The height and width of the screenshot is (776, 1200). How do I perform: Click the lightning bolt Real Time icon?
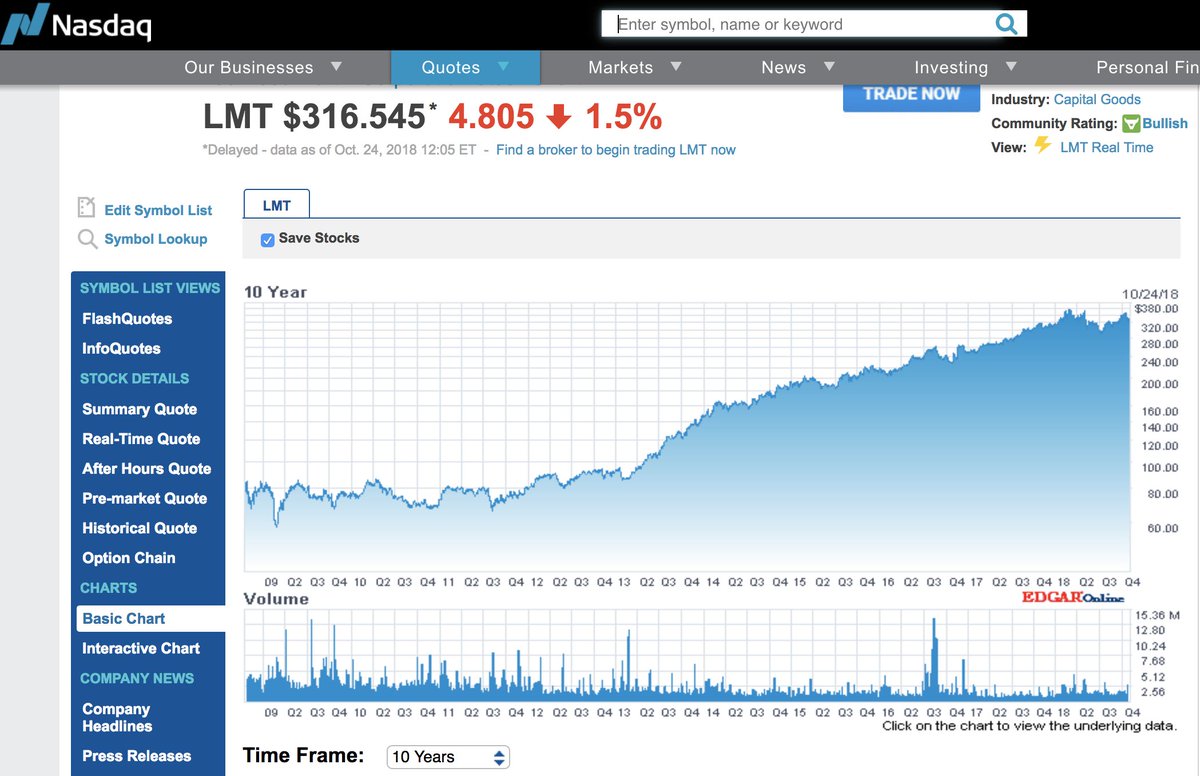[x=1043, y=145]
